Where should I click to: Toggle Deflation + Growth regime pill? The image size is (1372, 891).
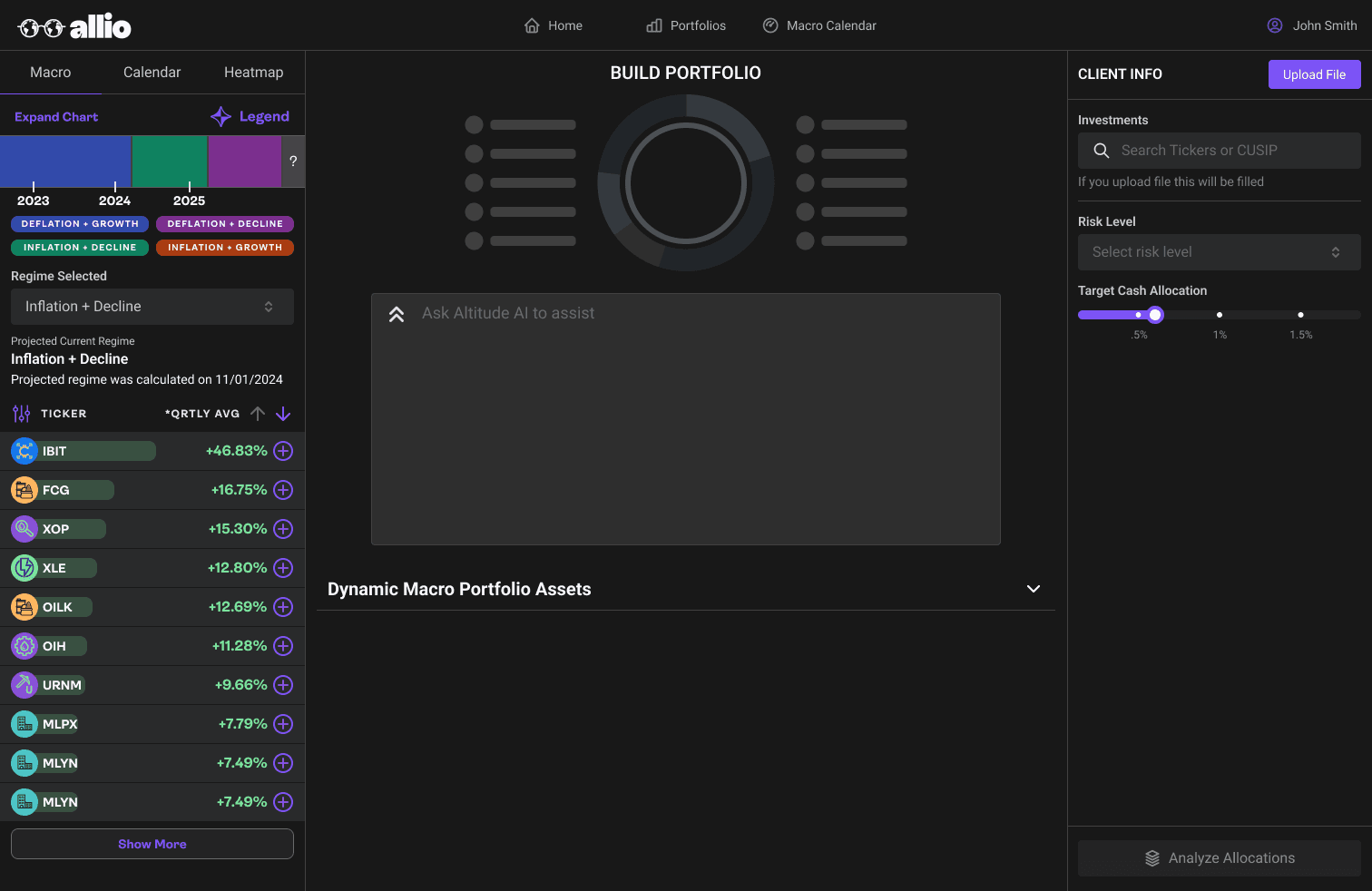[80, 224]
